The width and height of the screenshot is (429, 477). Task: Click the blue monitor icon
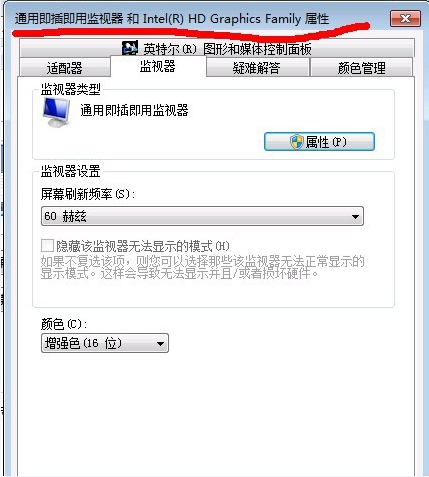[56, 112]
